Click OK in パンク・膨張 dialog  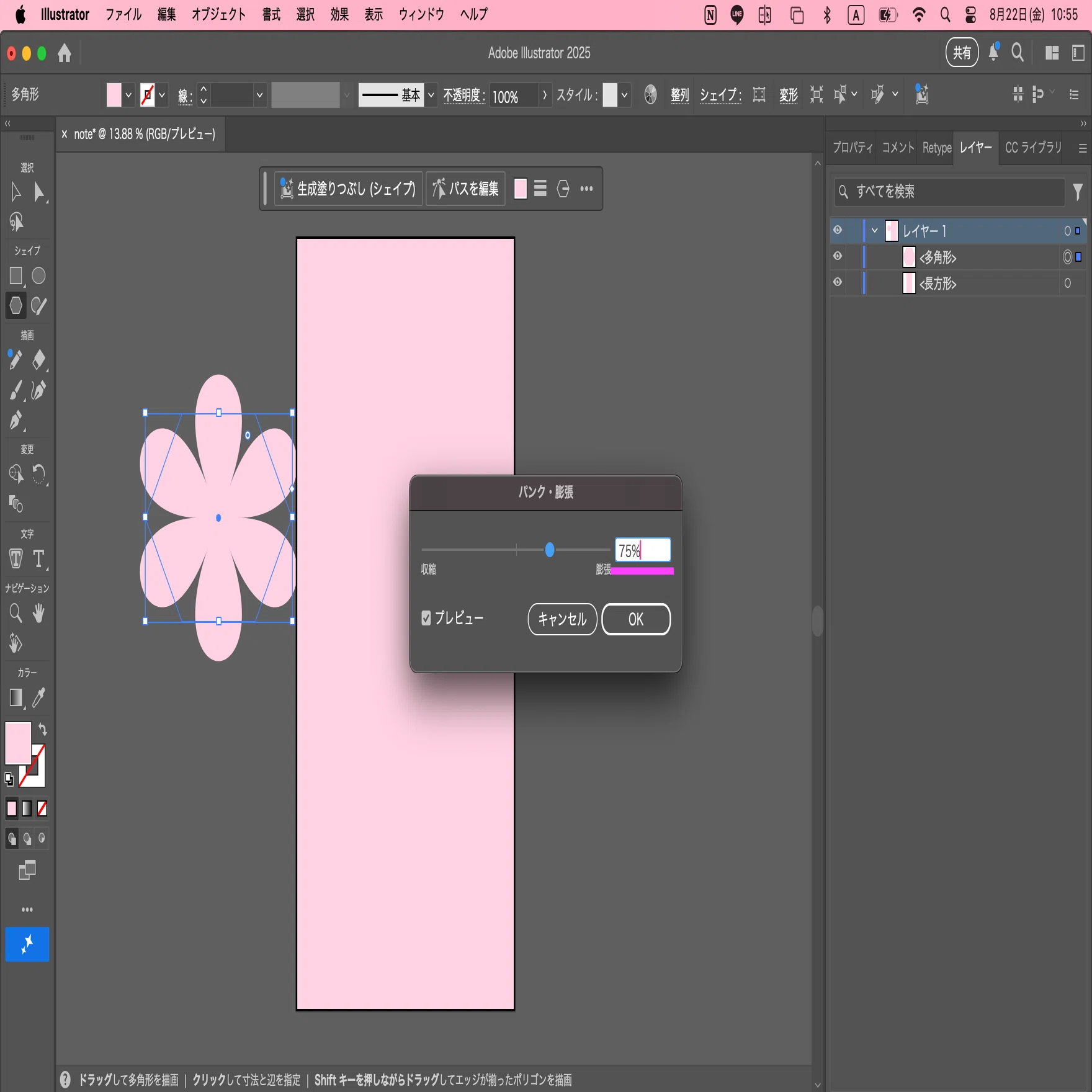click(636, 619)
